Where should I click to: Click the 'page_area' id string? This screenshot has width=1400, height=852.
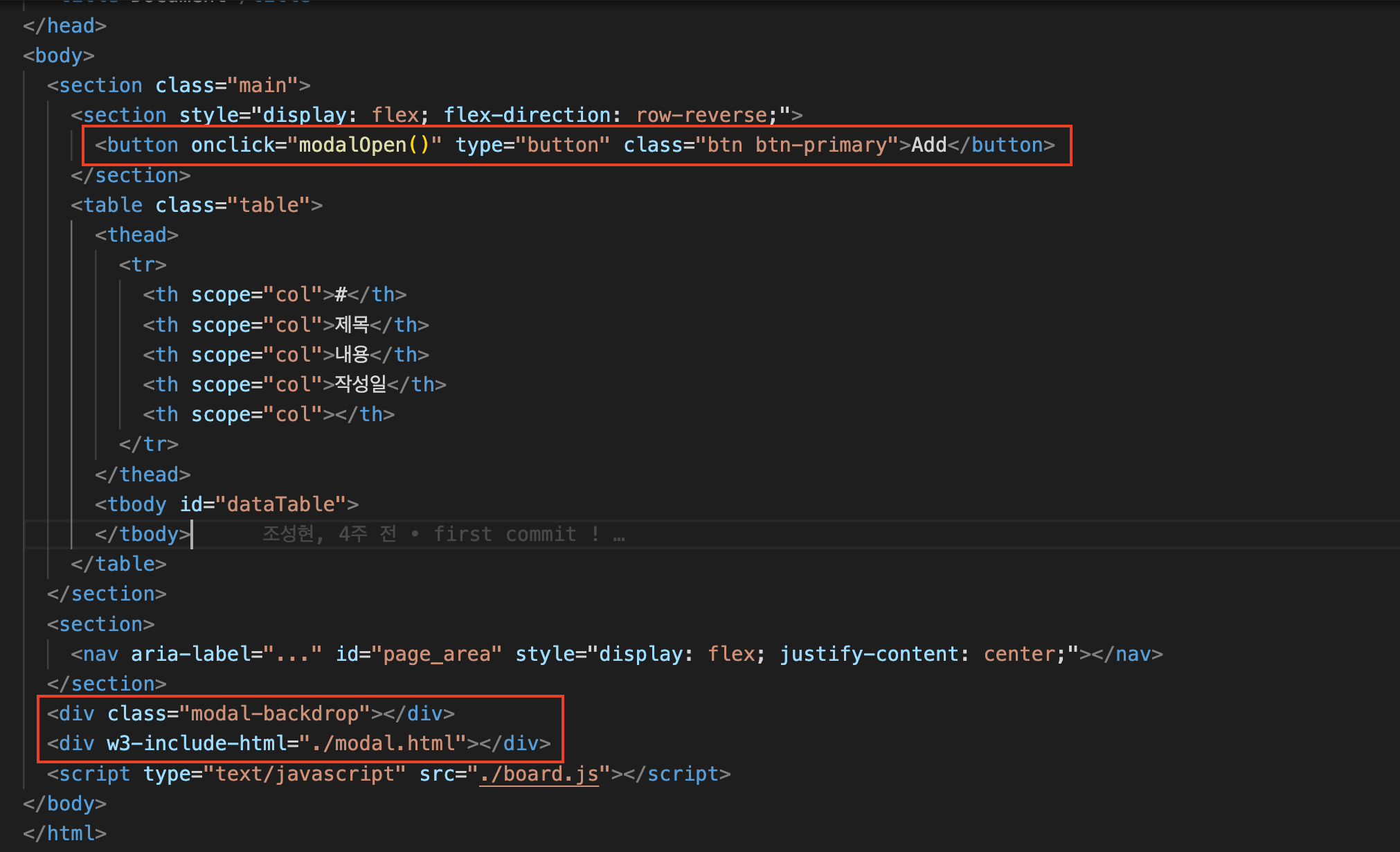coord(436,654)
